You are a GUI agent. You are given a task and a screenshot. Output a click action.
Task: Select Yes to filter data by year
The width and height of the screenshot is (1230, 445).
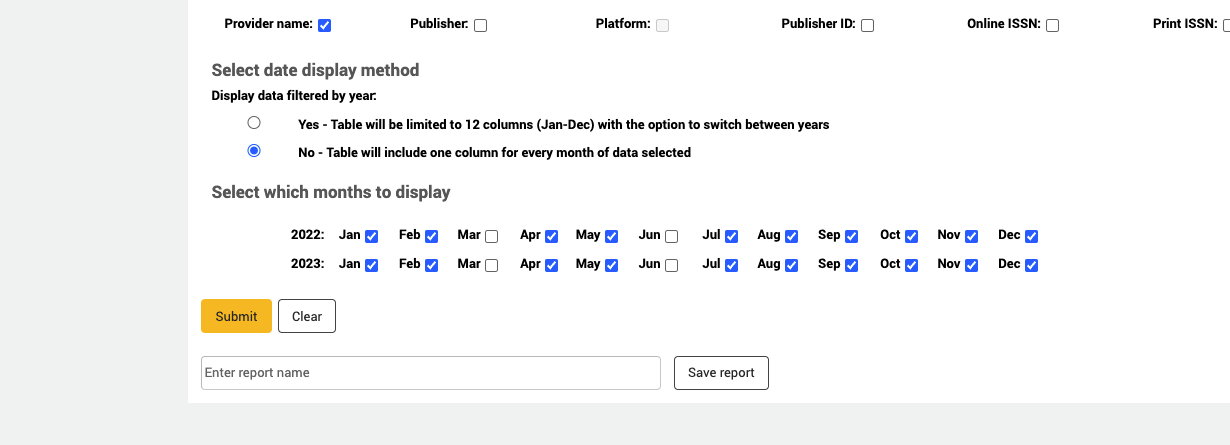click(254, 123)
